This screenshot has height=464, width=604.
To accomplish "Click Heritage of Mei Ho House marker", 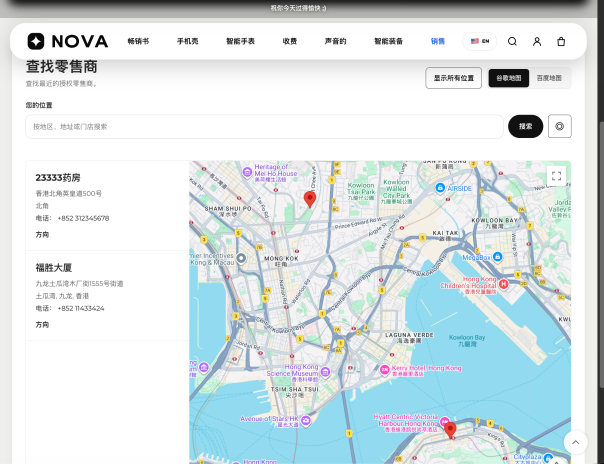I will click(x=247, y=172).
